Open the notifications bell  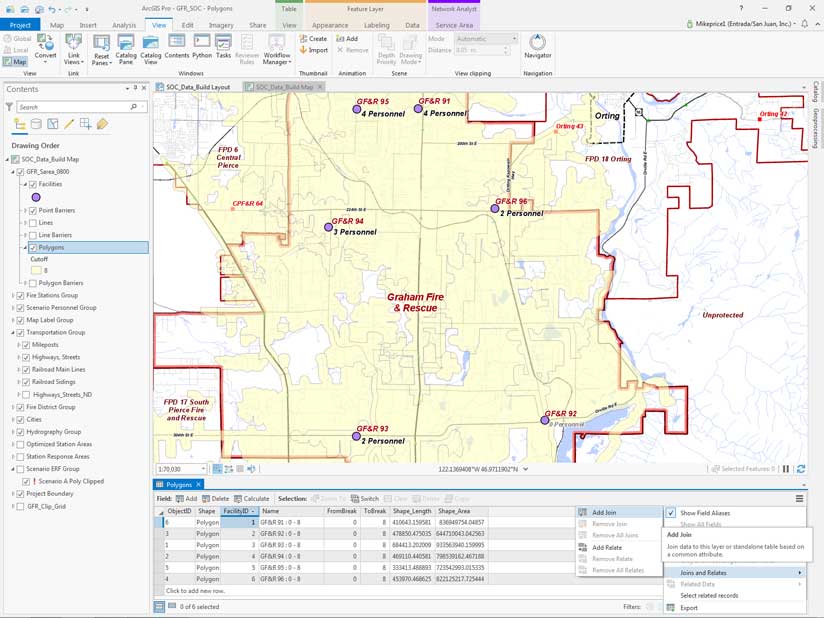coord(805,24)
